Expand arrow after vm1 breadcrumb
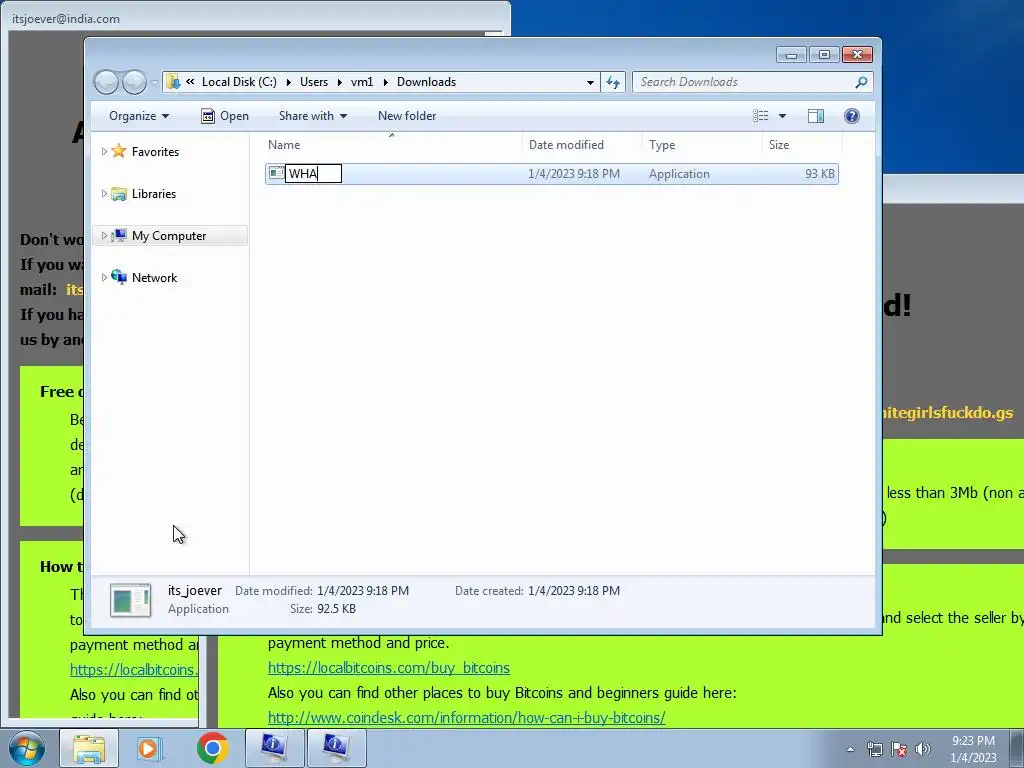The image size is (1024, 768). coord(385,82)
